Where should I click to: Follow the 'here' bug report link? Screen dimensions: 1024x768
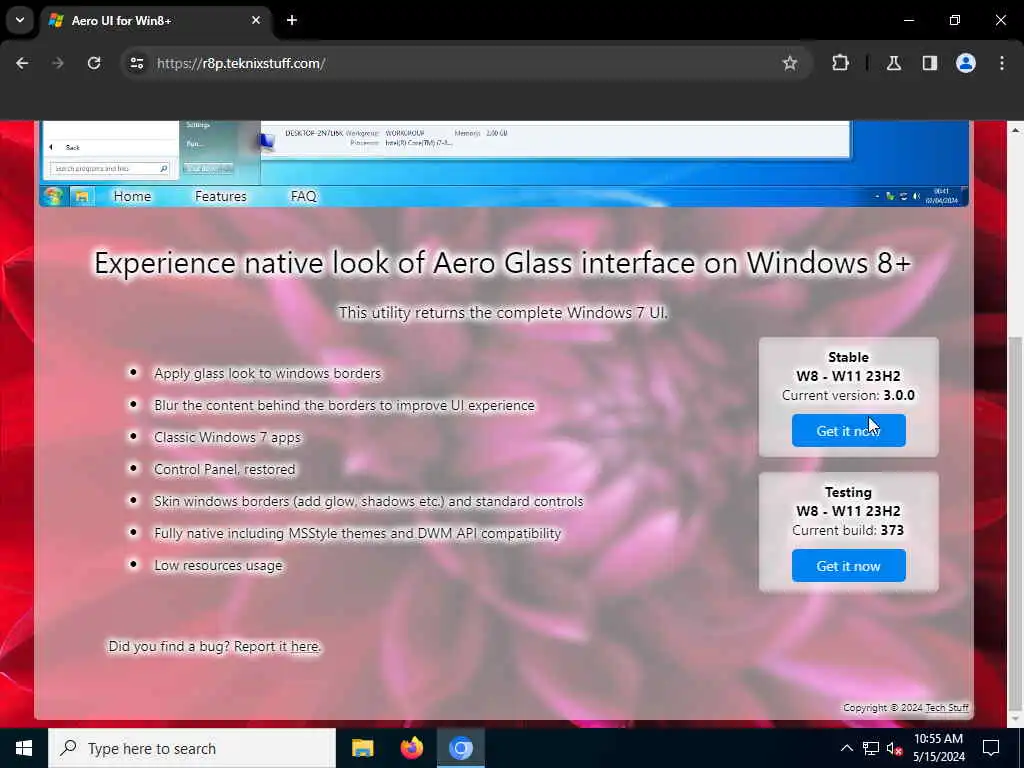(304, 647)
